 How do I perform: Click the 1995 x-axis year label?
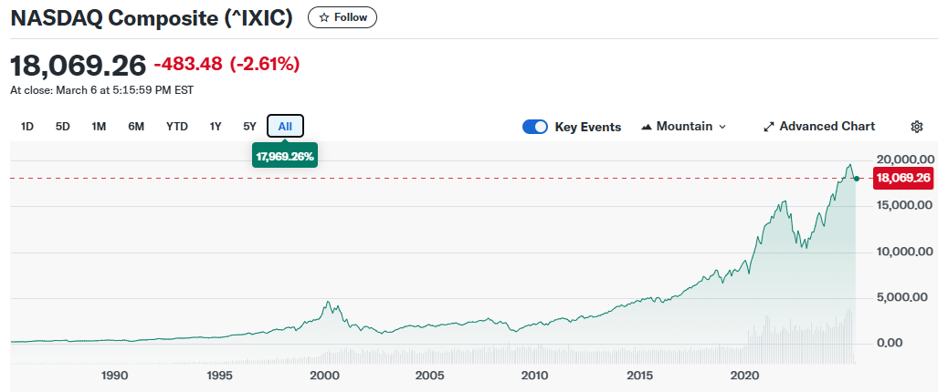point(219,376)
